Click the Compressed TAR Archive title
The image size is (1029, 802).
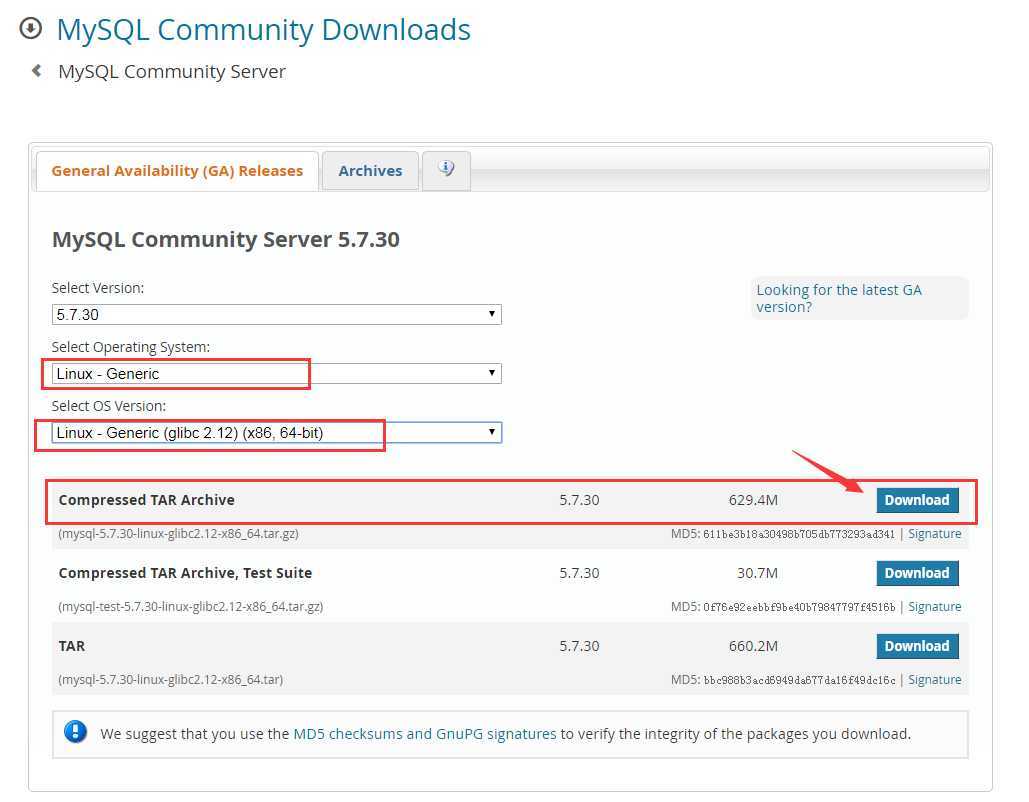point(146,500)
